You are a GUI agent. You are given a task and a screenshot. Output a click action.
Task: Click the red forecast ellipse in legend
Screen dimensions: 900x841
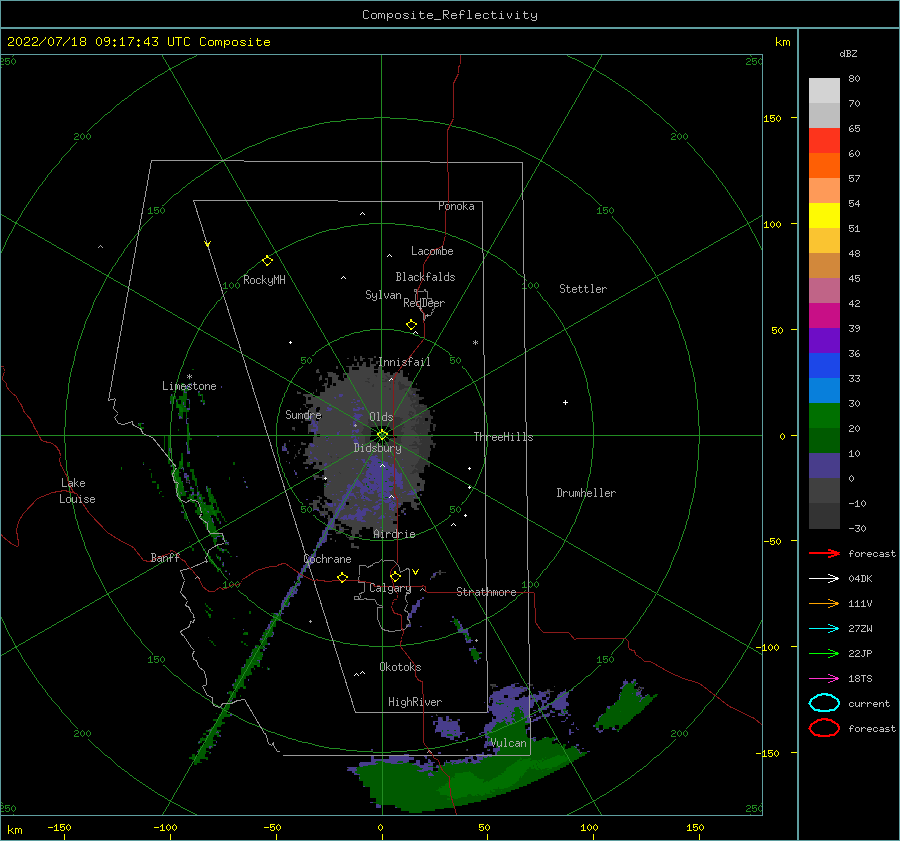[824, 728]
